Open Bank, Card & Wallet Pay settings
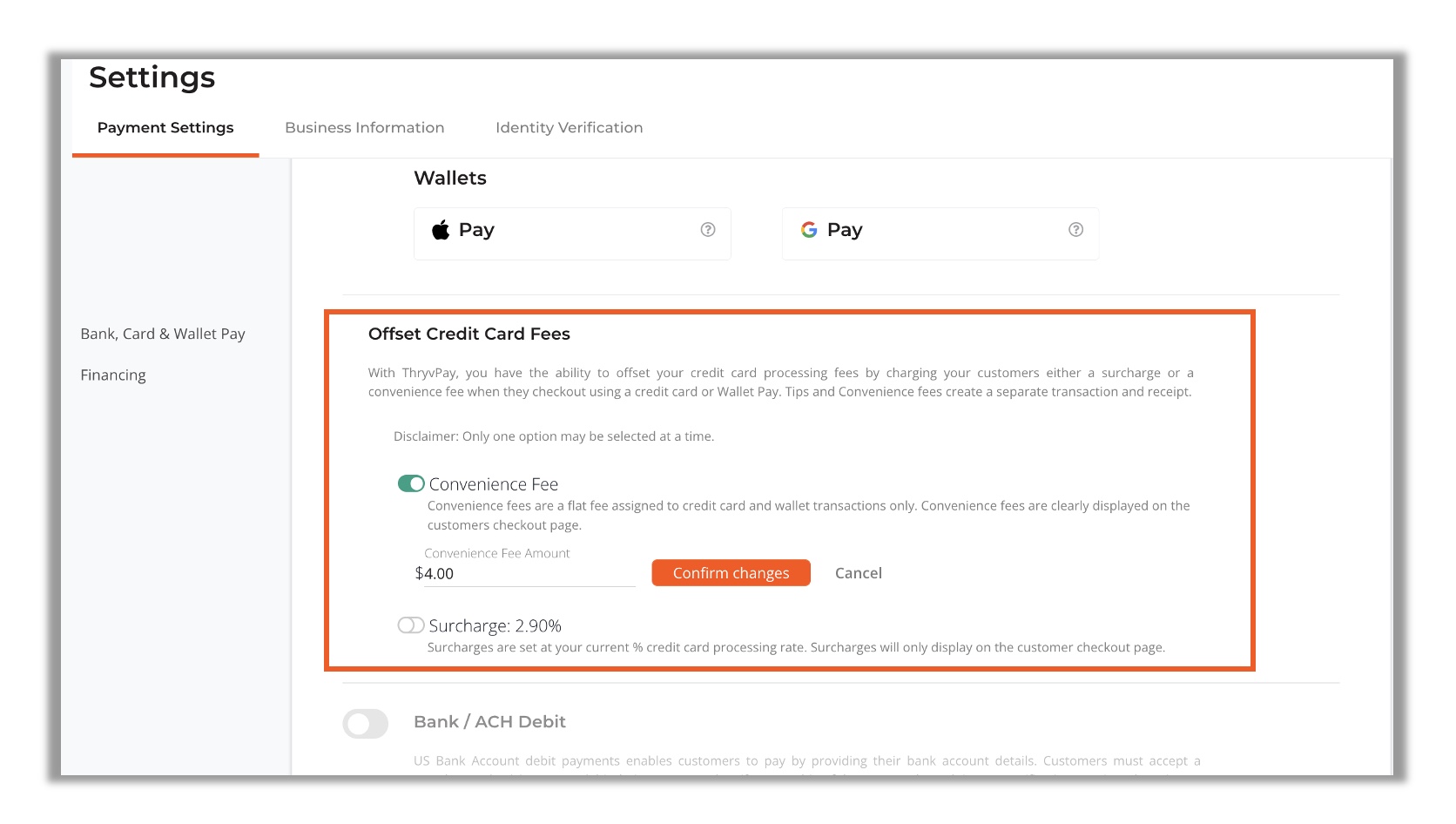The width and height of the screenshot is (1456, 824). pos(162,333)
